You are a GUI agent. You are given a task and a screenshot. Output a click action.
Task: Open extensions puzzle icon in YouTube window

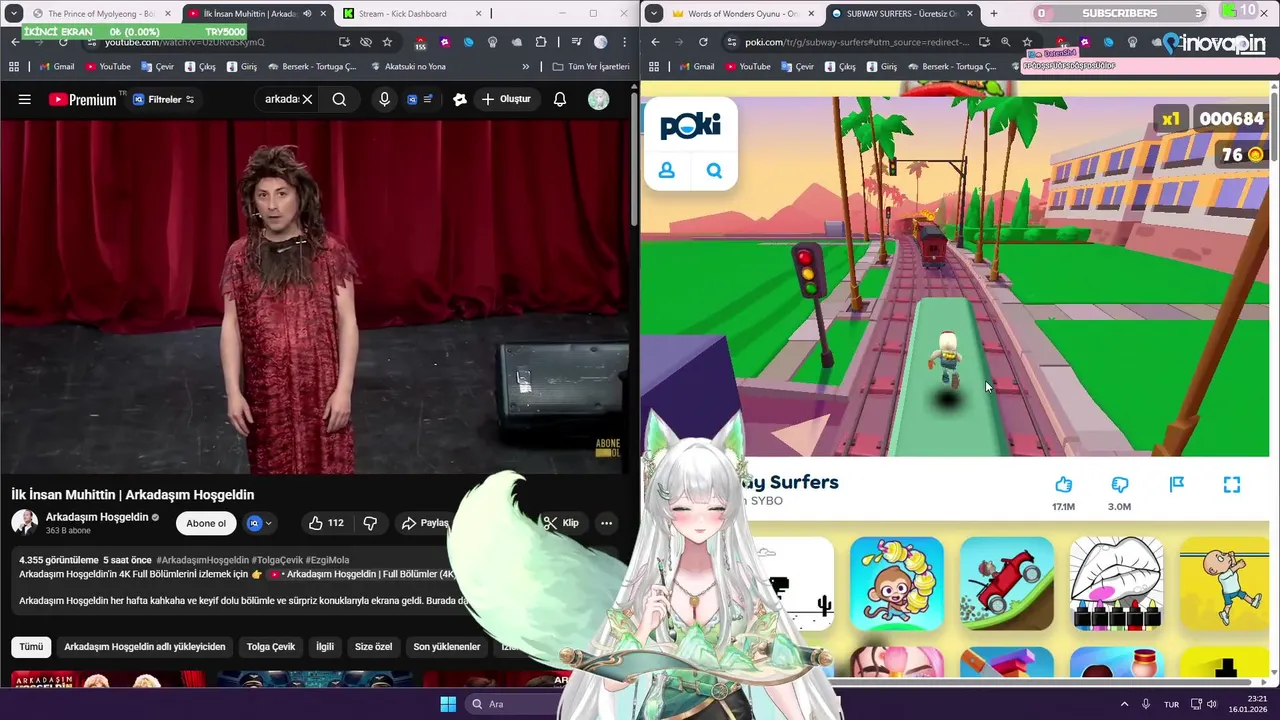click(541, 42)
